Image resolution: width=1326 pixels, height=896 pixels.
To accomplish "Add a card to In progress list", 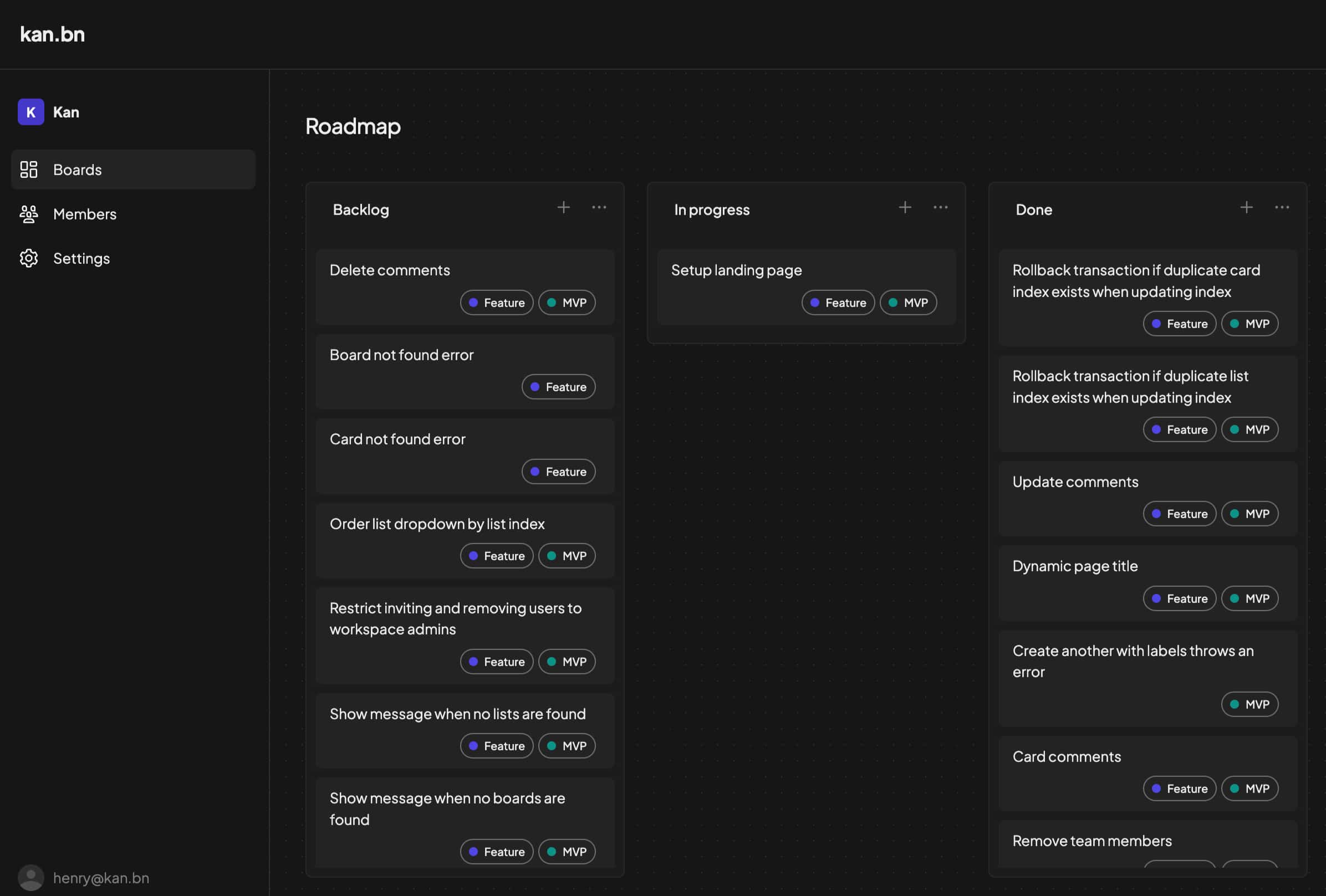I will [x=904, y=208].
